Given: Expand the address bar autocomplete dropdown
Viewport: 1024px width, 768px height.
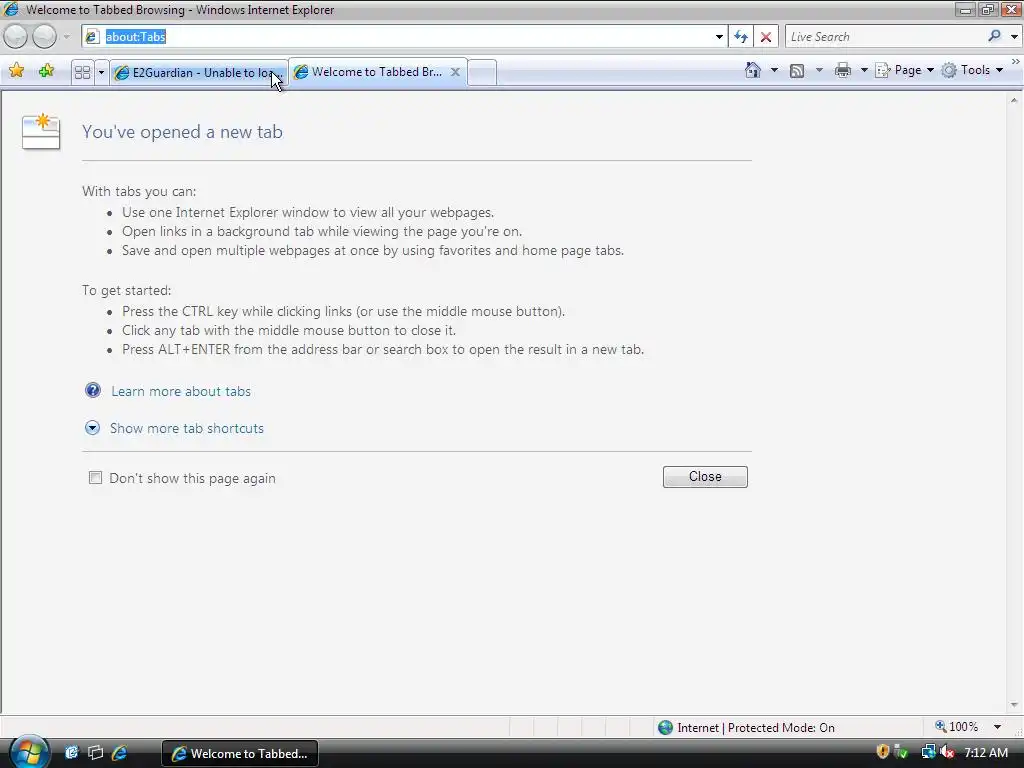Looking at the screenshot, I should point(719,37).
